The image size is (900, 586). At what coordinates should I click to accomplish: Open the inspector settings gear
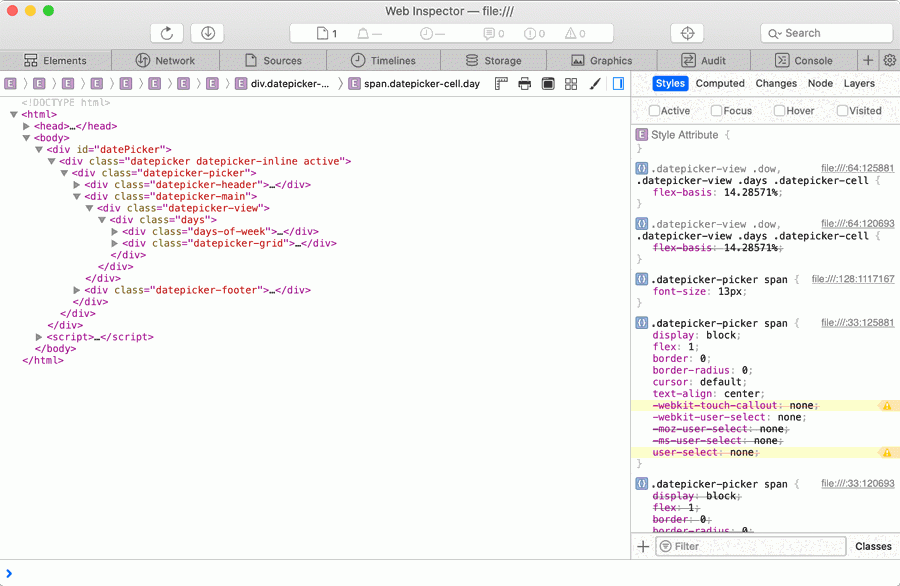coord(890,60)
